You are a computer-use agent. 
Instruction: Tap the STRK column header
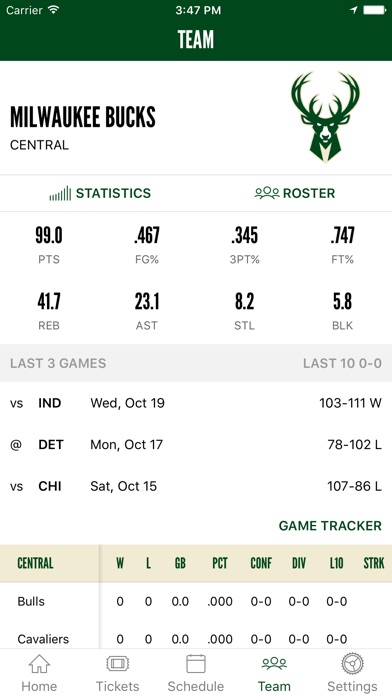pyautogui.click(x=373, y=563)
